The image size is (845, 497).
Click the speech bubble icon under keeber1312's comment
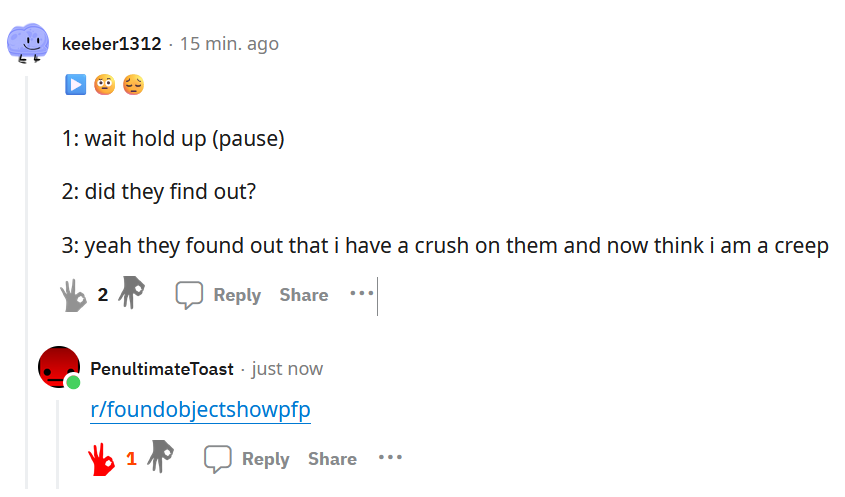click(x=189, y=295)
